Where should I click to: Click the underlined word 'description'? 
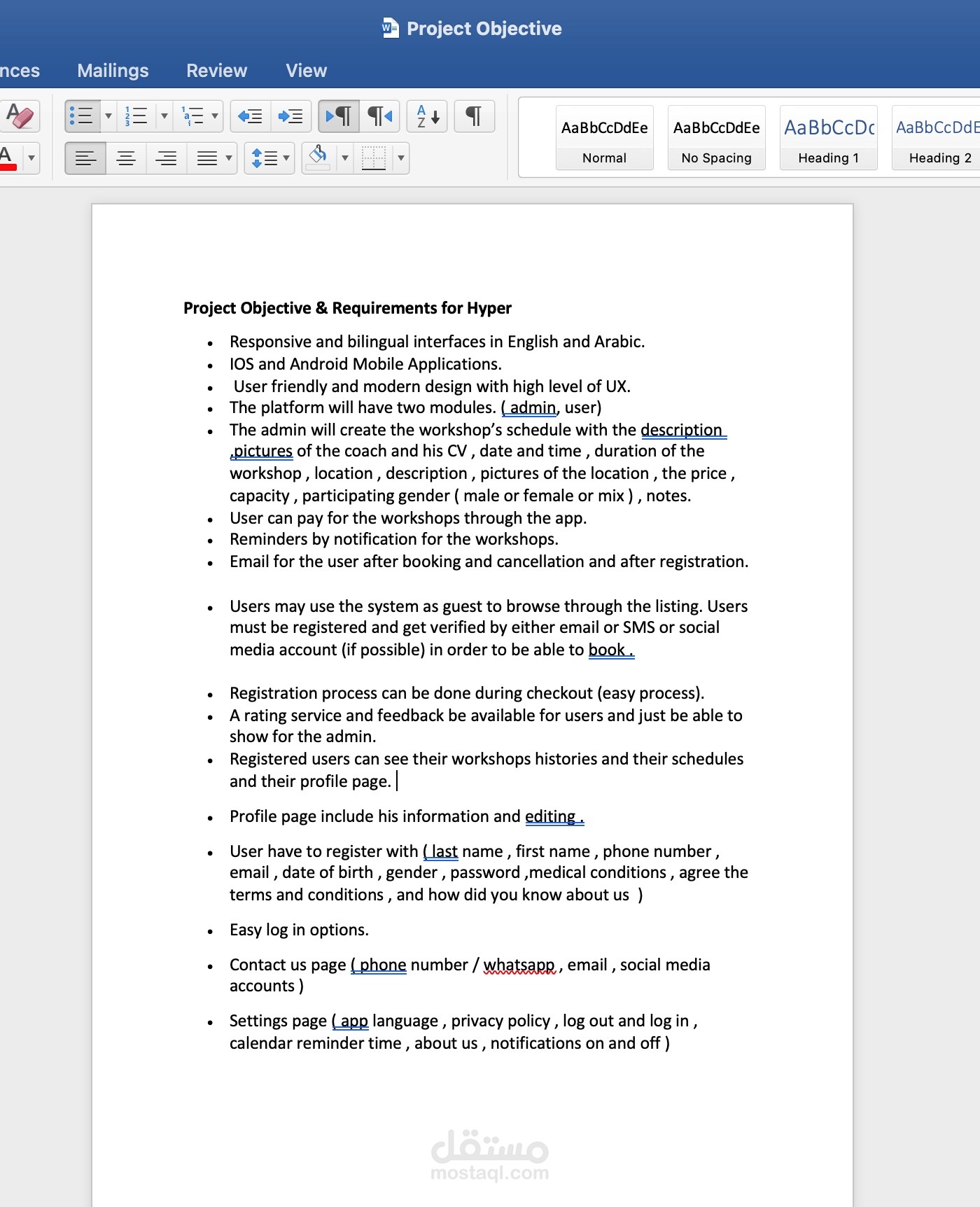681,430
